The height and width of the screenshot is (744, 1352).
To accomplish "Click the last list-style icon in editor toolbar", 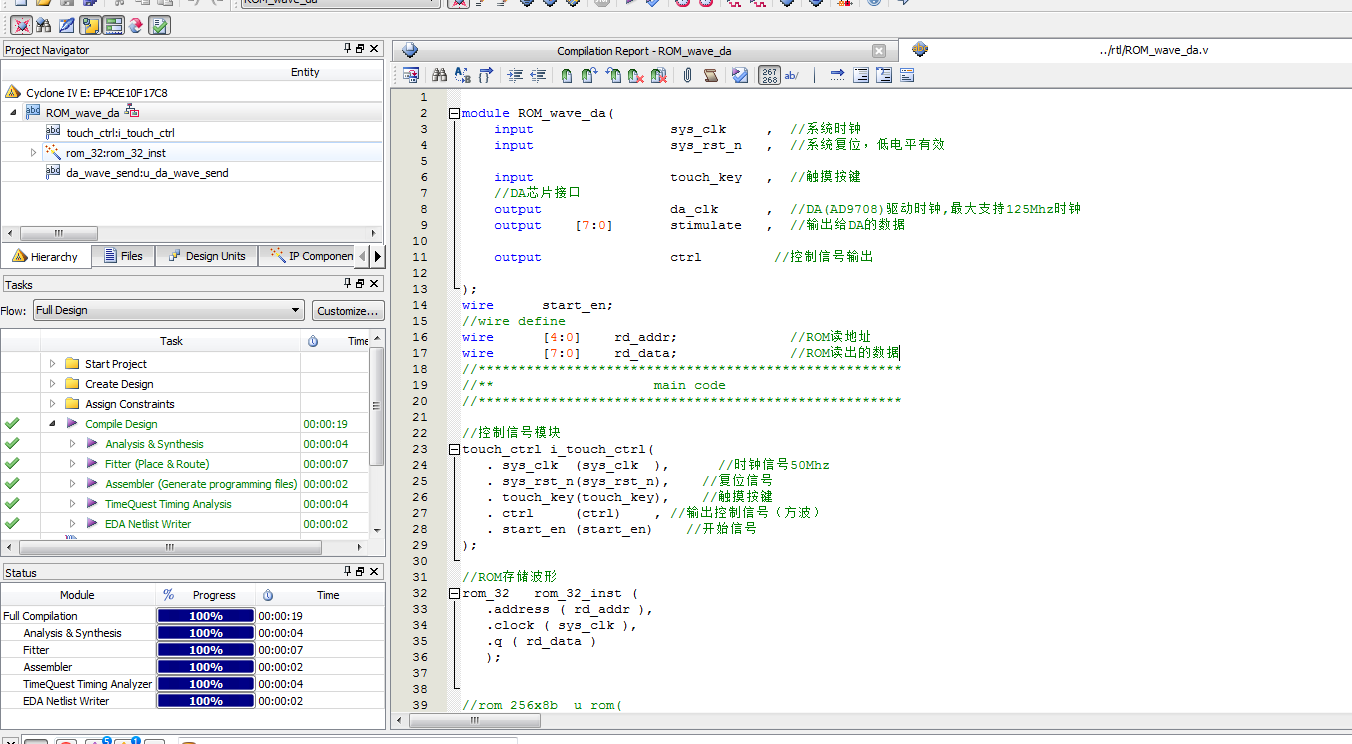I will coord(907,75).
